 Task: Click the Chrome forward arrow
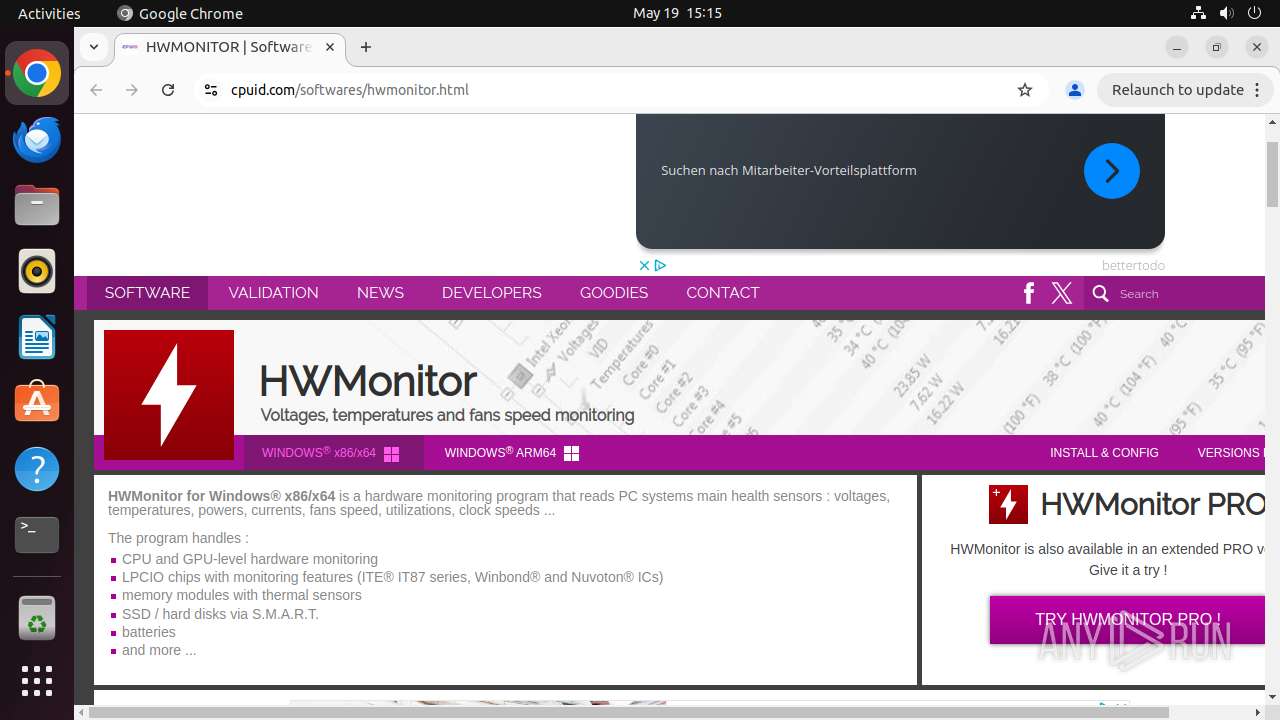[x=132, y=90]
